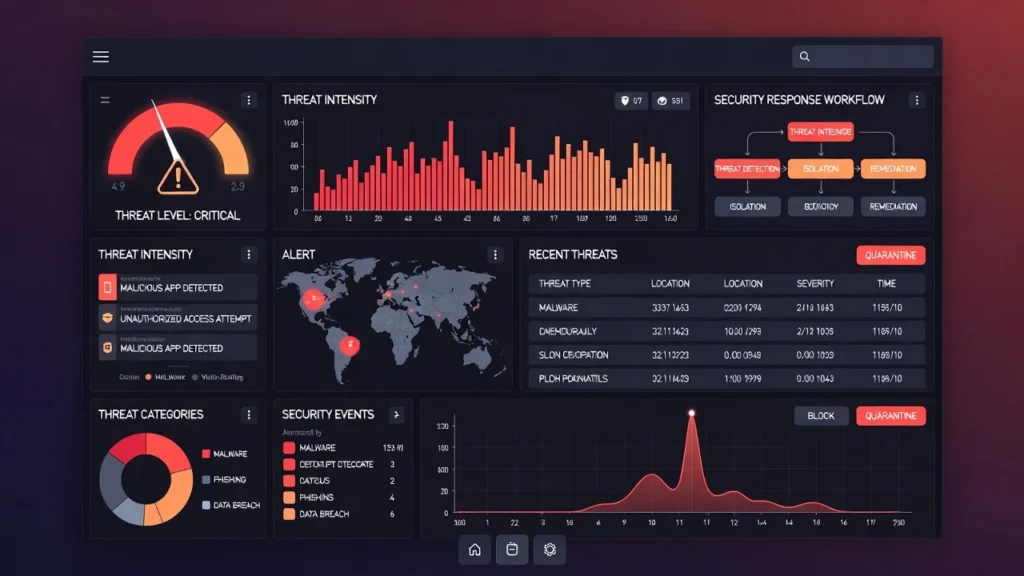Open the Threat Categories panel options menu
This screenshot has width=1024, height=576.
[x=248, y=414]
